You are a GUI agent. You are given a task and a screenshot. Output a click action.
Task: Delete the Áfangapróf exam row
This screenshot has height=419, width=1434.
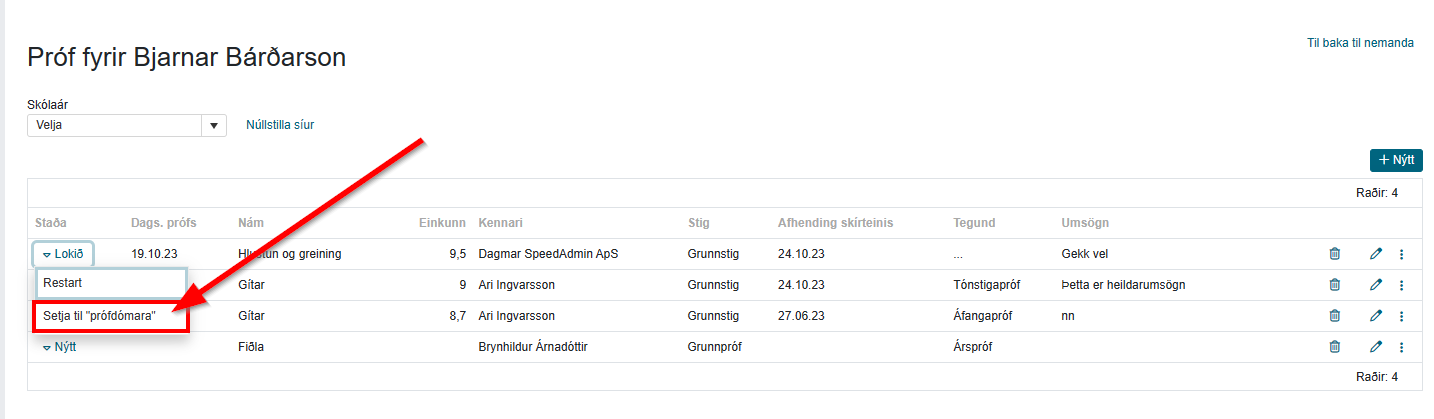1334,316
